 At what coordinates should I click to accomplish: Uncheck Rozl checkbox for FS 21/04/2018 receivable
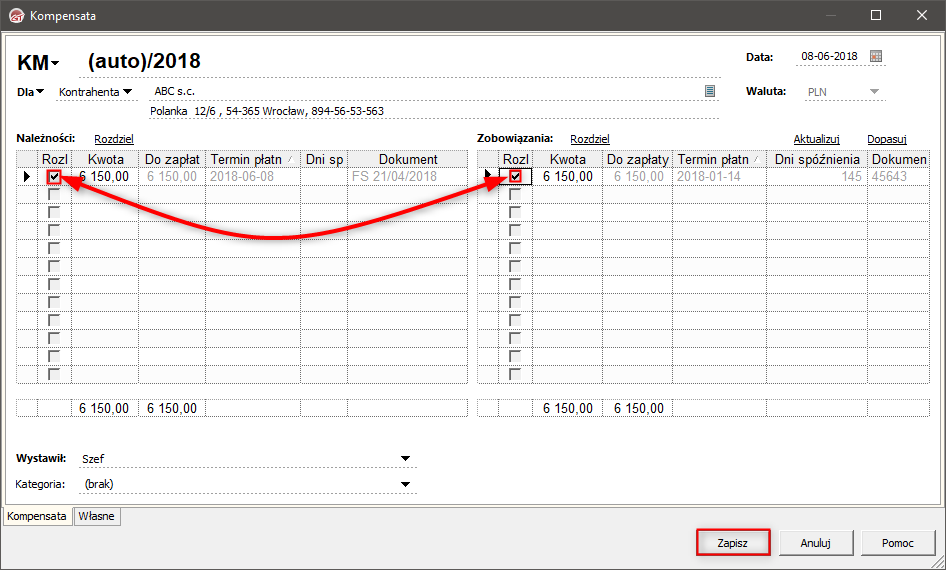(54, 177)
